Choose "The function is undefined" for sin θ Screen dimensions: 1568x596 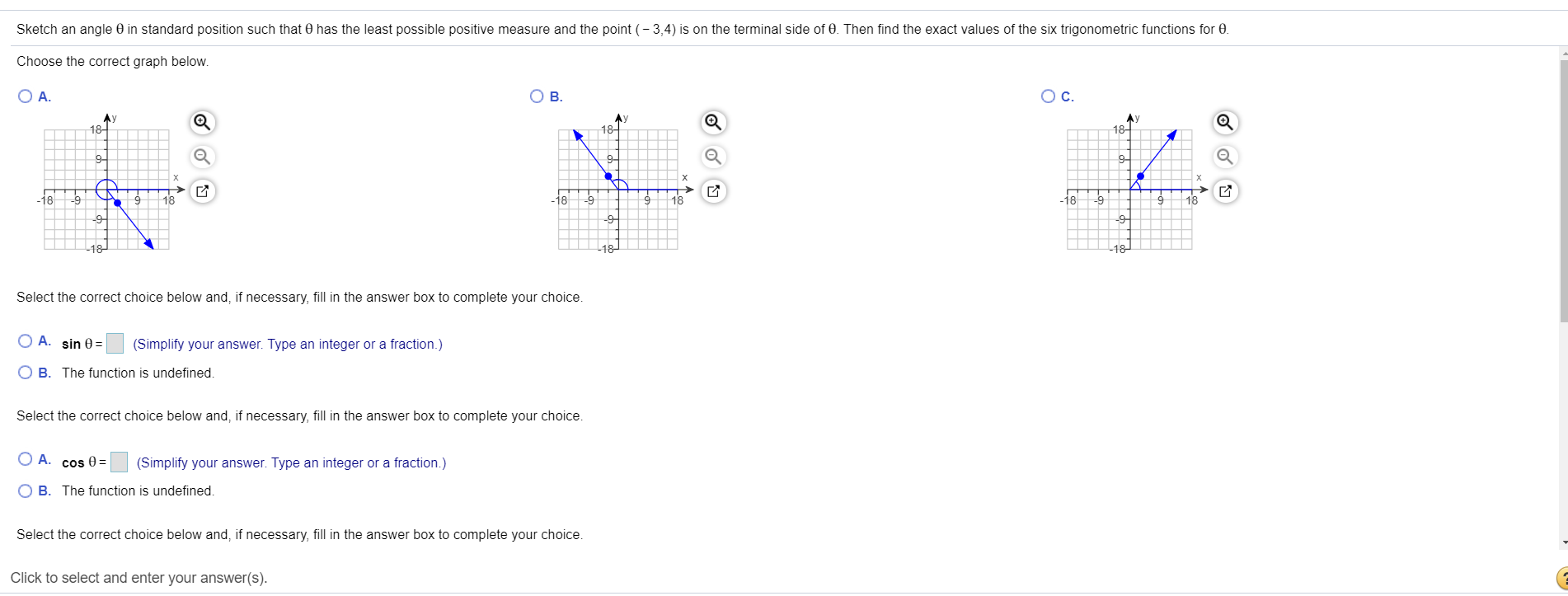[24, 372]
